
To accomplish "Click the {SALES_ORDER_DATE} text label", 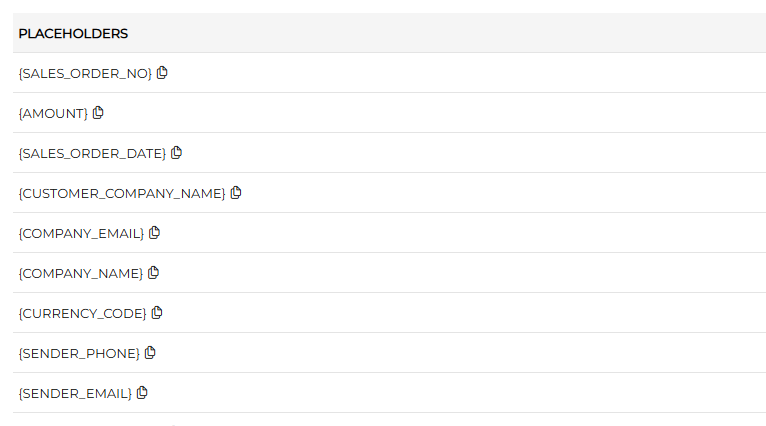I will pos(92,154).
